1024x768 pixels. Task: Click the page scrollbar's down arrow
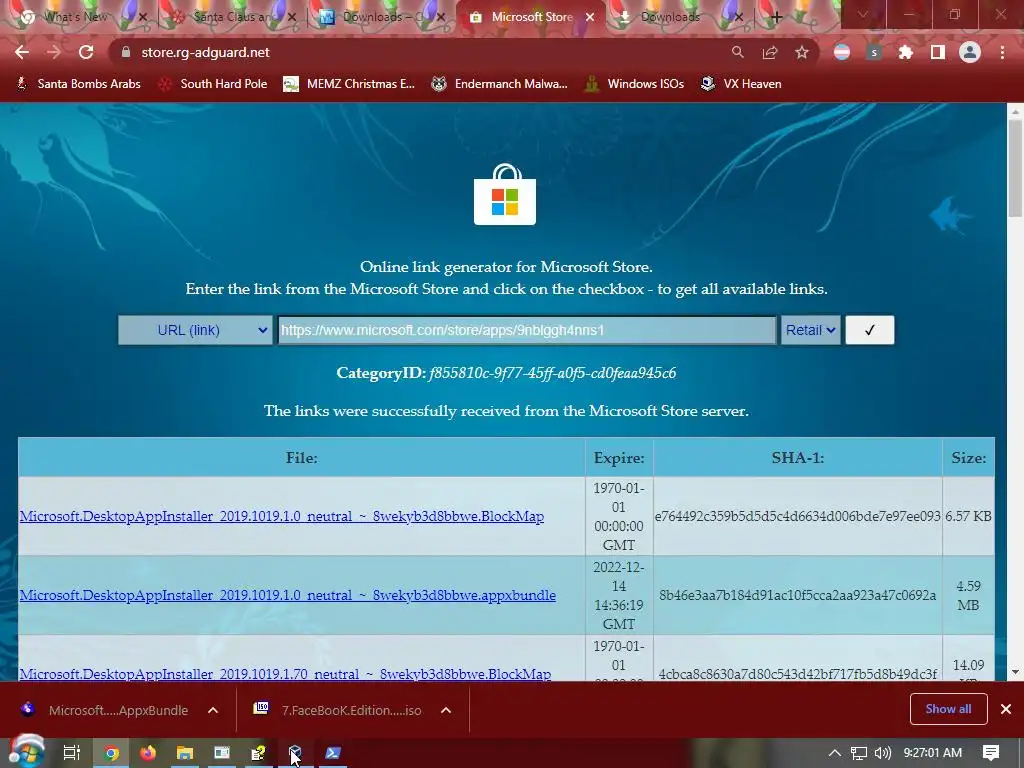pos(1015,672)
